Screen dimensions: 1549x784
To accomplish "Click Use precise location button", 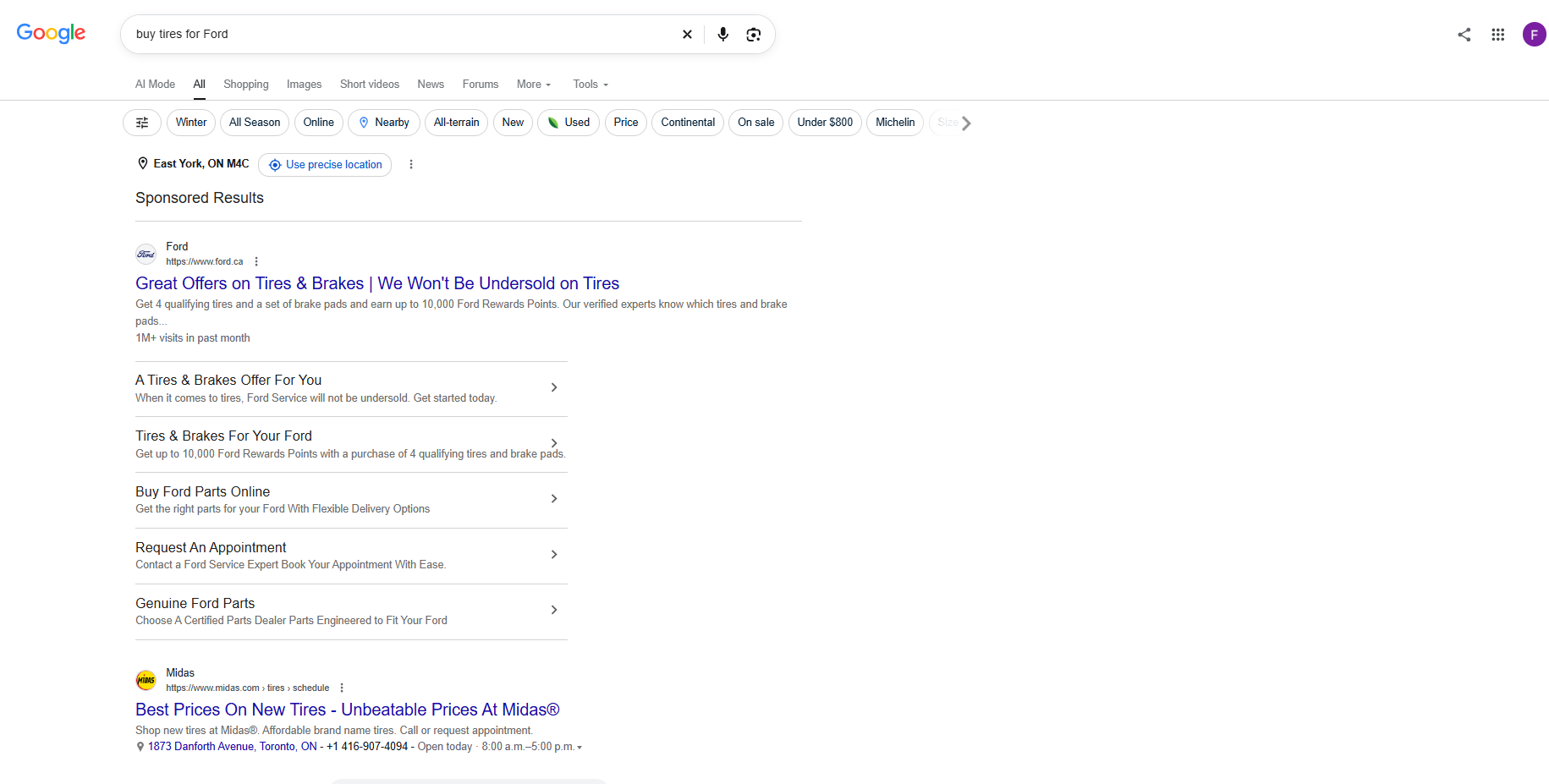I will coord(325,165).
